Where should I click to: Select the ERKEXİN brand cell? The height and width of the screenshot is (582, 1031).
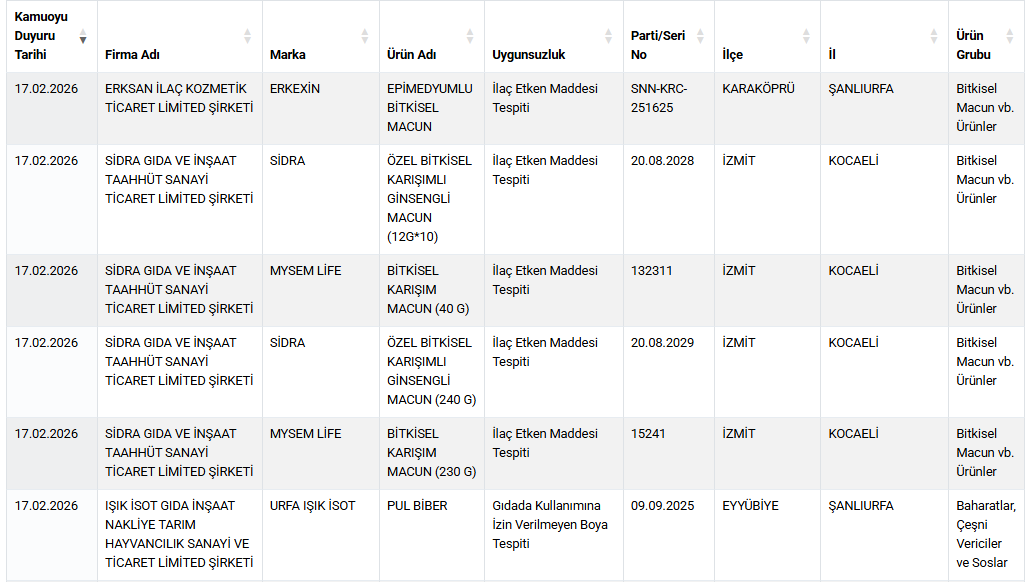tap(295, 89)
